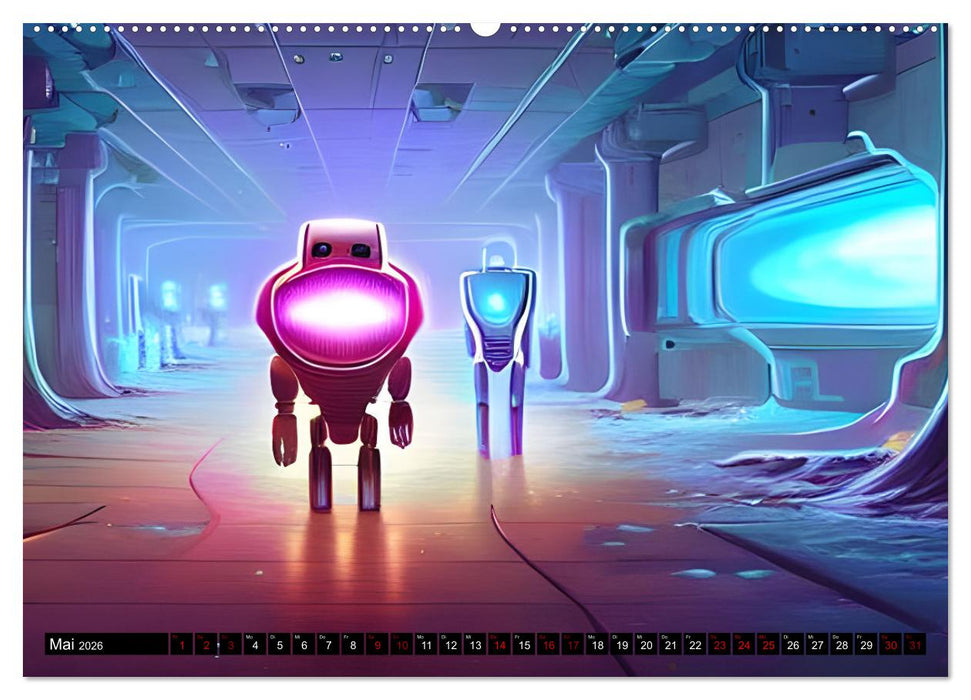Image resolution: width=971 pixels, height=700 pixels.
Task: Select day 24 in the calendar strip
Action: pyautogui.click(x=743, y=646)
